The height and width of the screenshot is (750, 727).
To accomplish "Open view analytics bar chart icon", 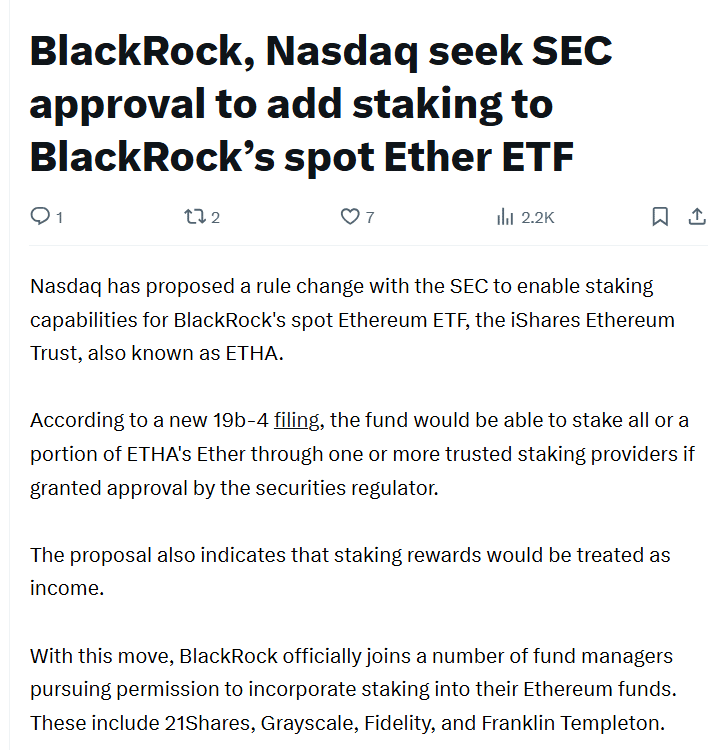I will pos(505,216).
